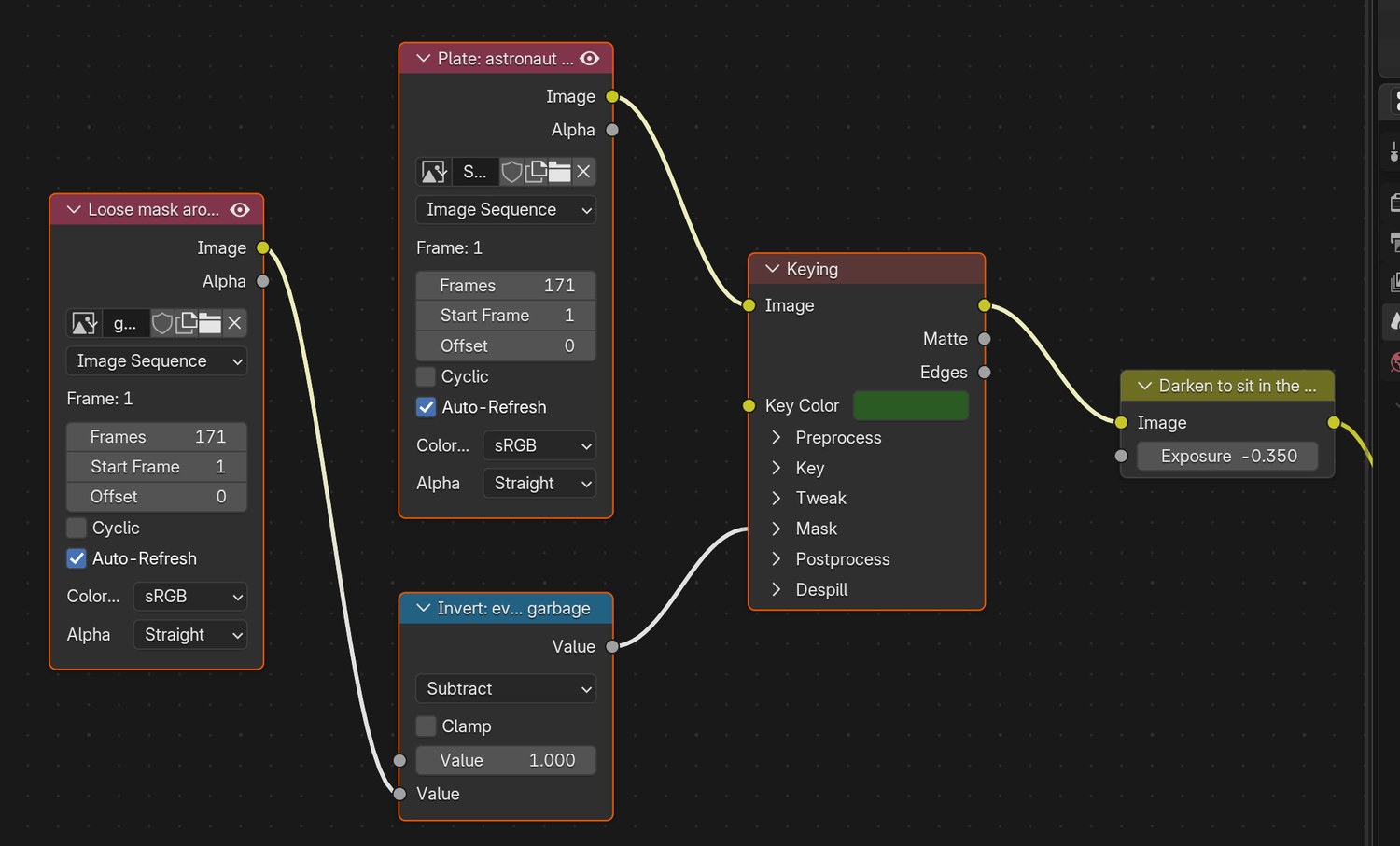This screenshot has height=846, width=1400.
Task: Click Image output socket on Darken node
Action: 1334,423
